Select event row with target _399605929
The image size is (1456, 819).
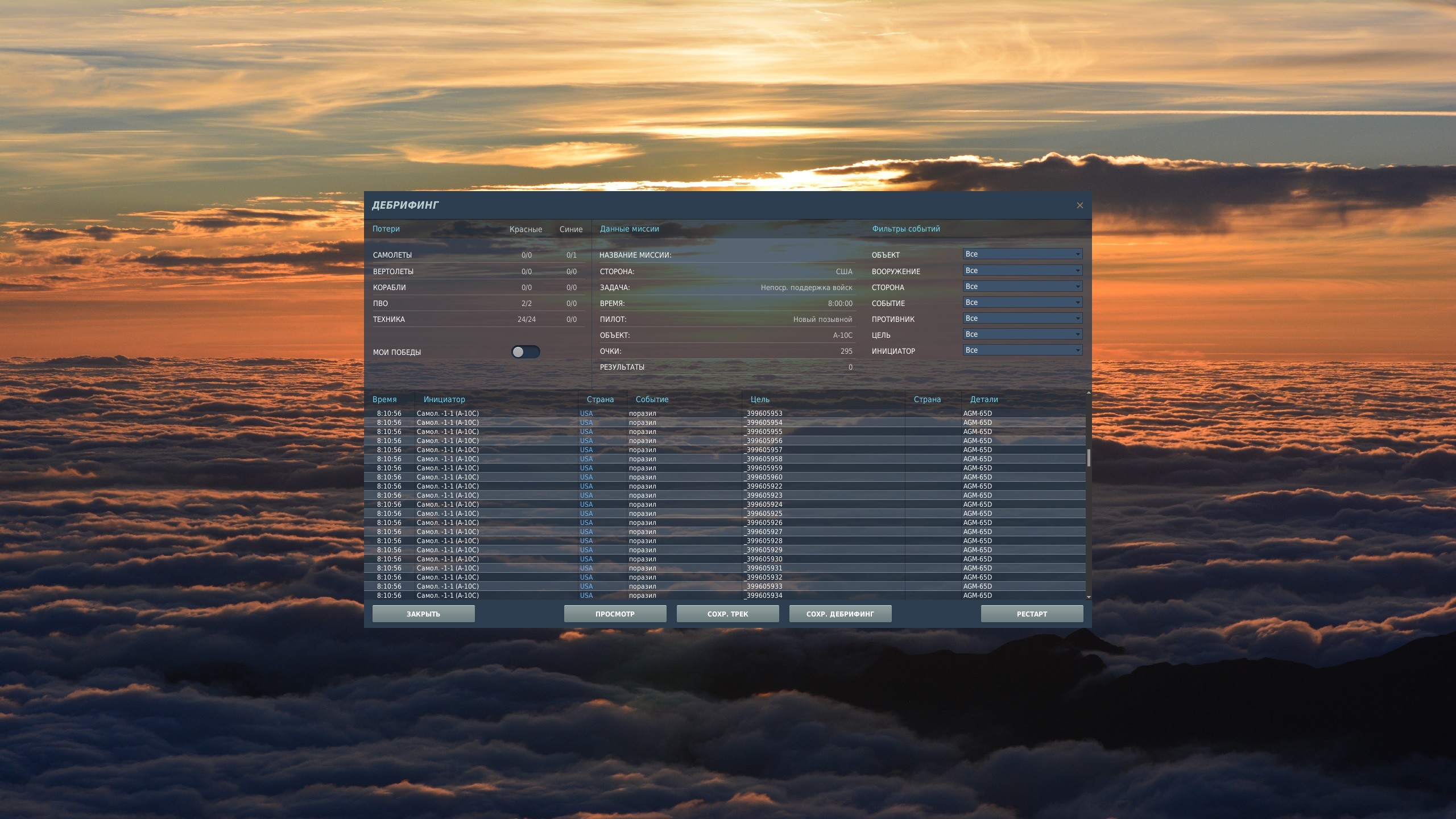tap(725, 550)
